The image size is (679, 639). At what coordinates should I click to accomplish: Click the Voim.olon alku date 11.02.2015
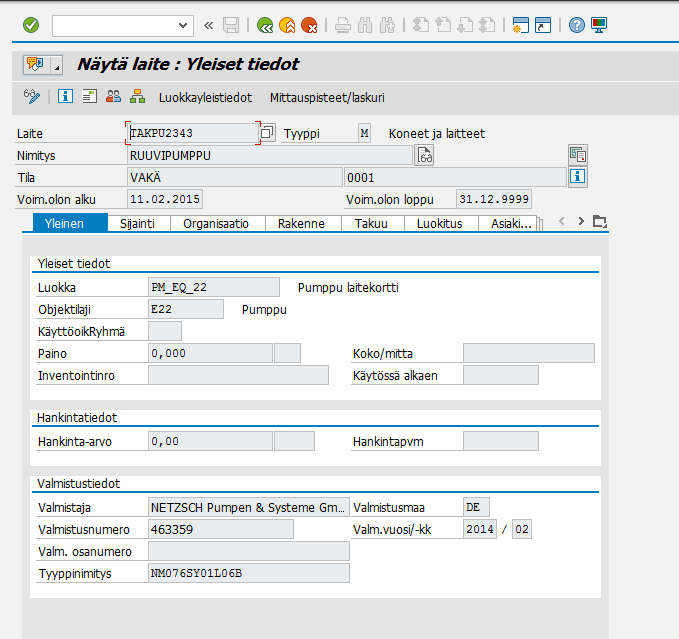(165, 199)
